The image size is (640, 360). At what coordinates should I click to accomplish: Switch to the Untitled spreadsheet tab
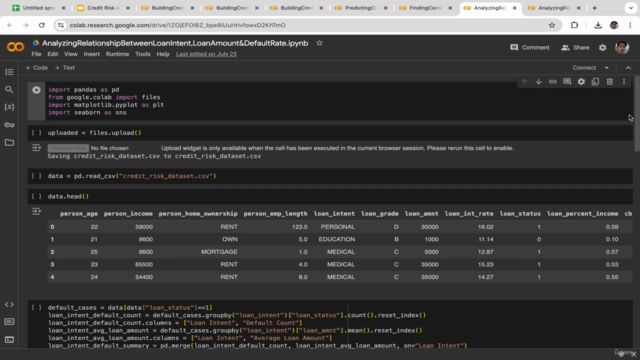pyautogui.click(x=39, y=8)
